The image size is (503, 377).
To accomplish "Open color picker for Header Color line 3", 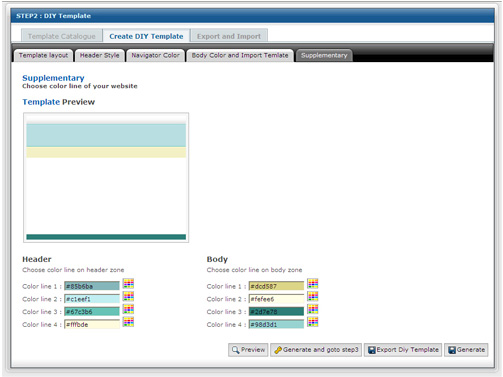I will 128,309.
